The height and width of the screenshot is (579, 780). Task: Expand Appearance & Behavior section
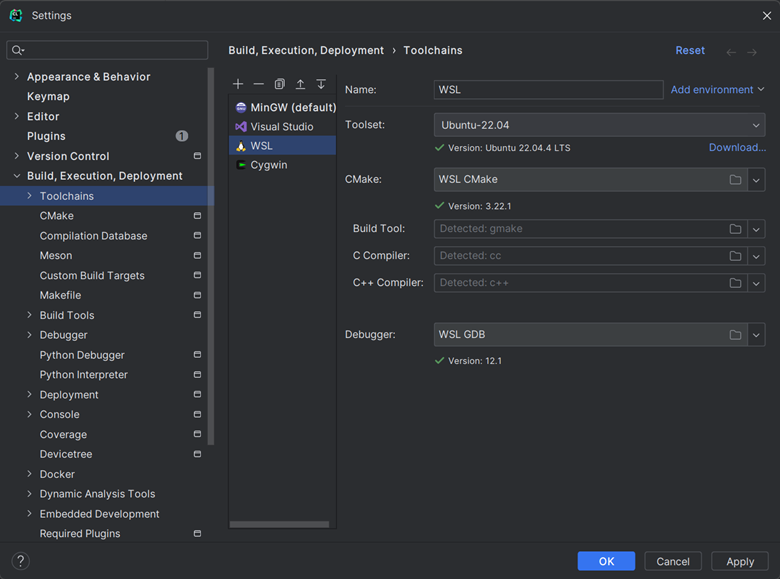(17, 77)
